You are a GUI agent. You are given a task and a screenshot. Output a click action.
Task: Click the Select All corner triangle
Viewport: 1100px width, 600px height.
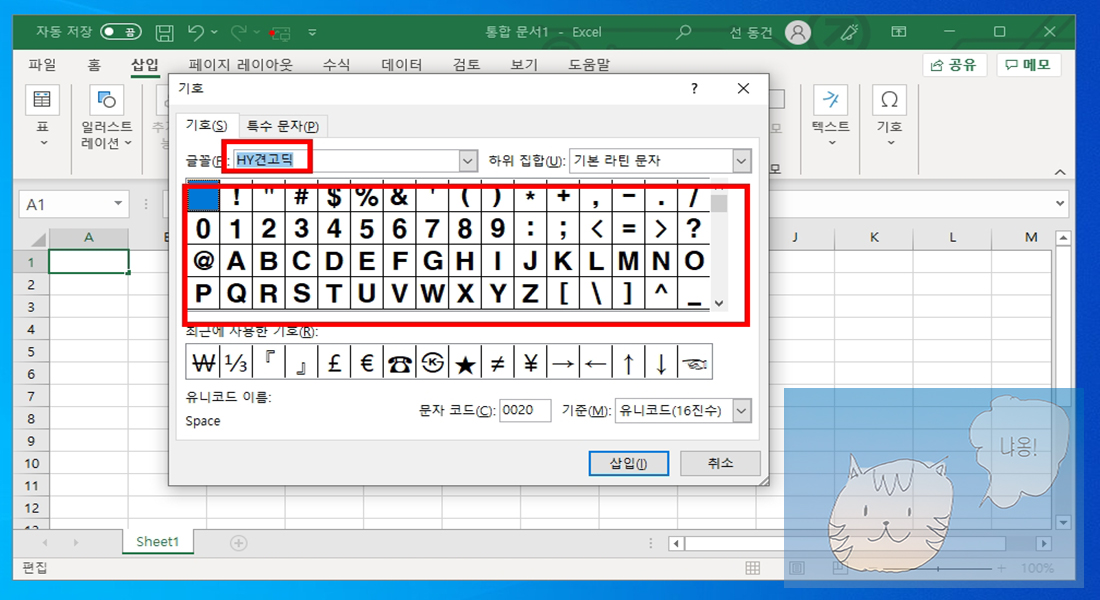39,239
